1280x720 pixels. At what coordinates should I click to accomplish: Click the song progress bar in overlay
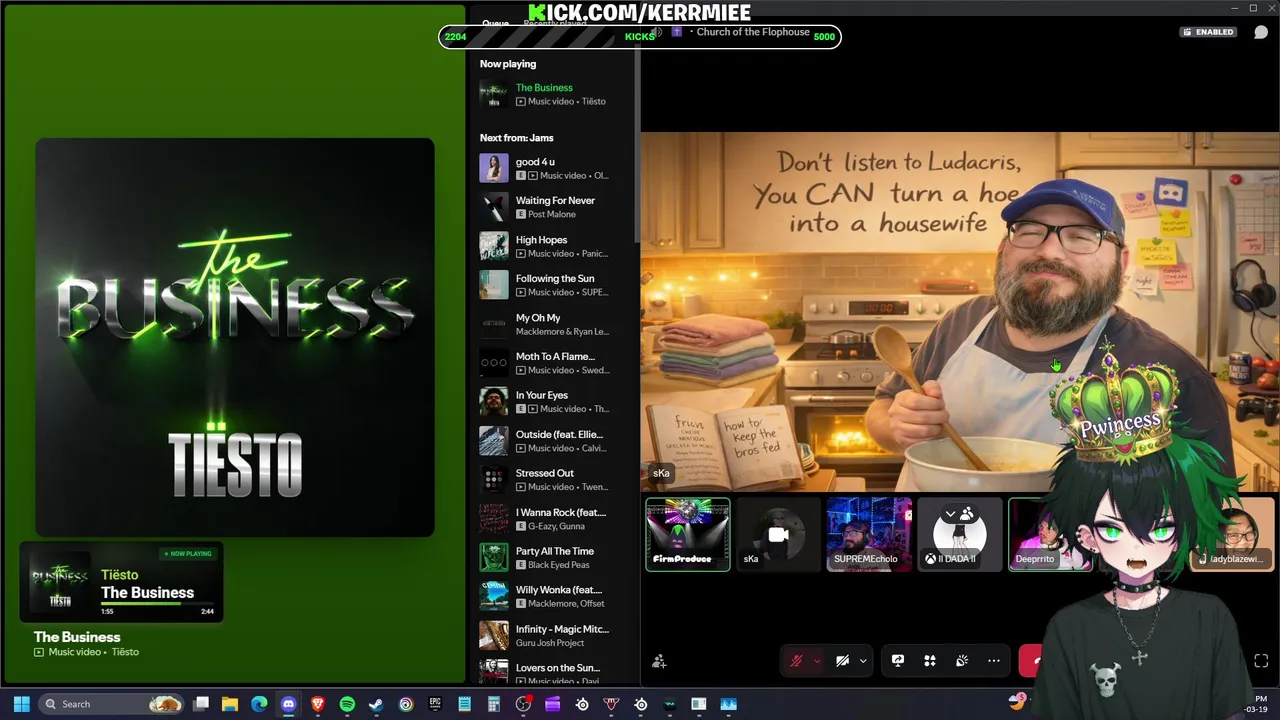159,603
